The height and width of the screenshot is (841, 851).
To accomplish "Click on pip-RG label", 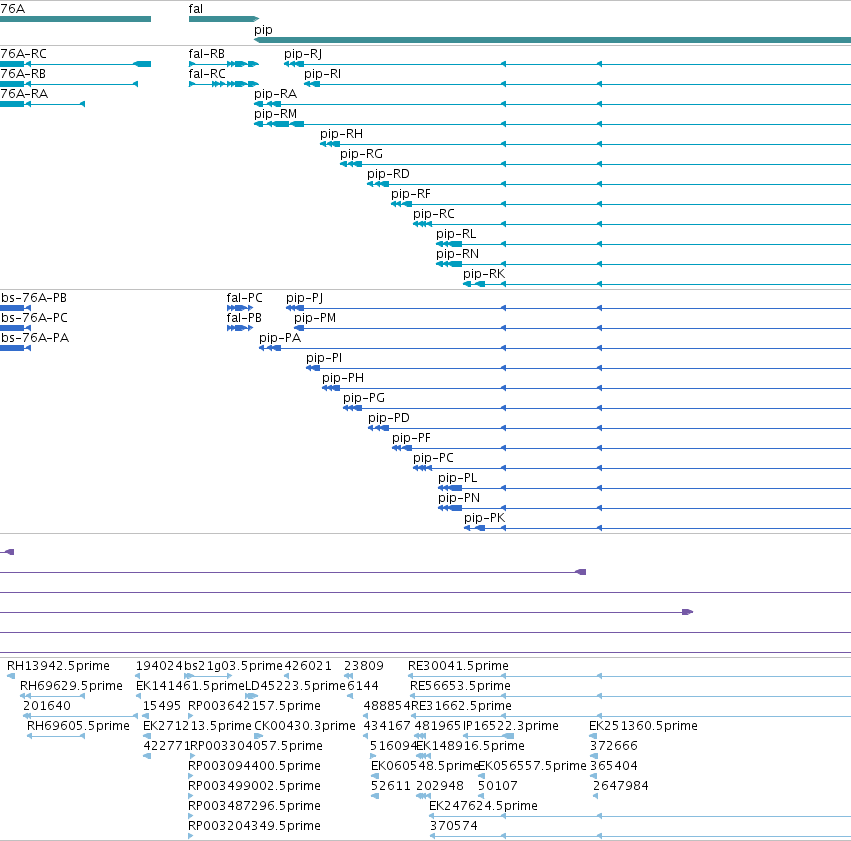I will (x=361, y=154).
